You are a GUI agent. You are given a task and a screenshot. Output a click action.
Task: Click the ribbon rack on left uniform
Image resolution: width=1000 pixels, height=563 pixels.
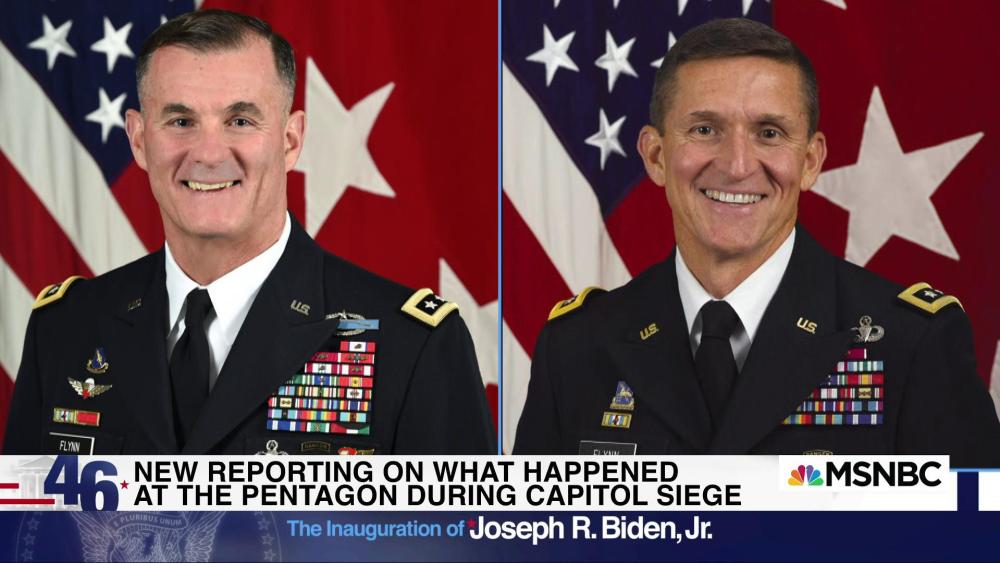coord(322,388)
